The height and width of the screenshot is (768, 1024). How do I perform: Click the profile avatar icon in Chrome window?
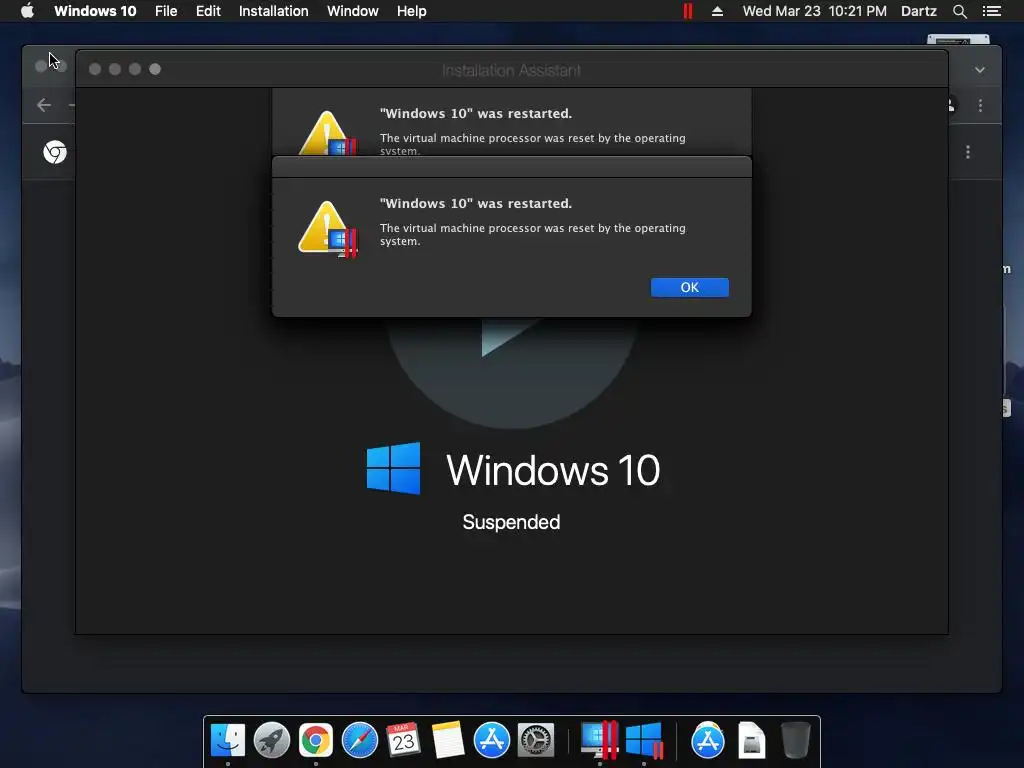[x=952, y=105]
